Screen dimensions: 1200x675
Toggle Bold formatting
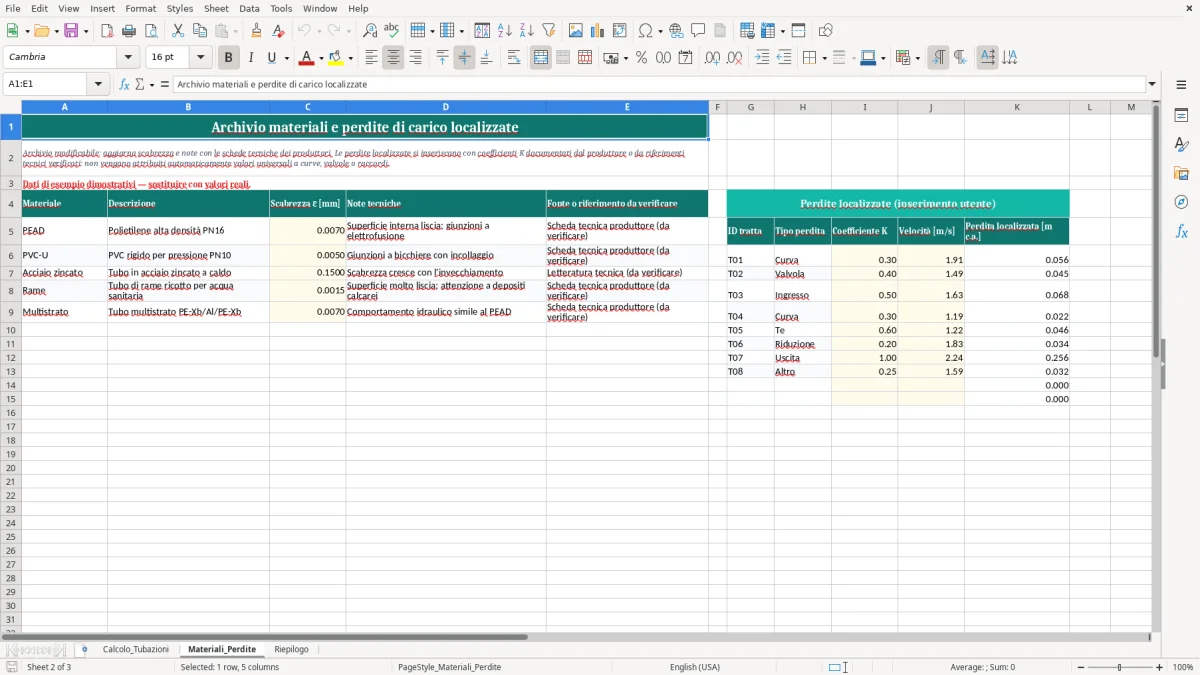(x=229, y=58)
